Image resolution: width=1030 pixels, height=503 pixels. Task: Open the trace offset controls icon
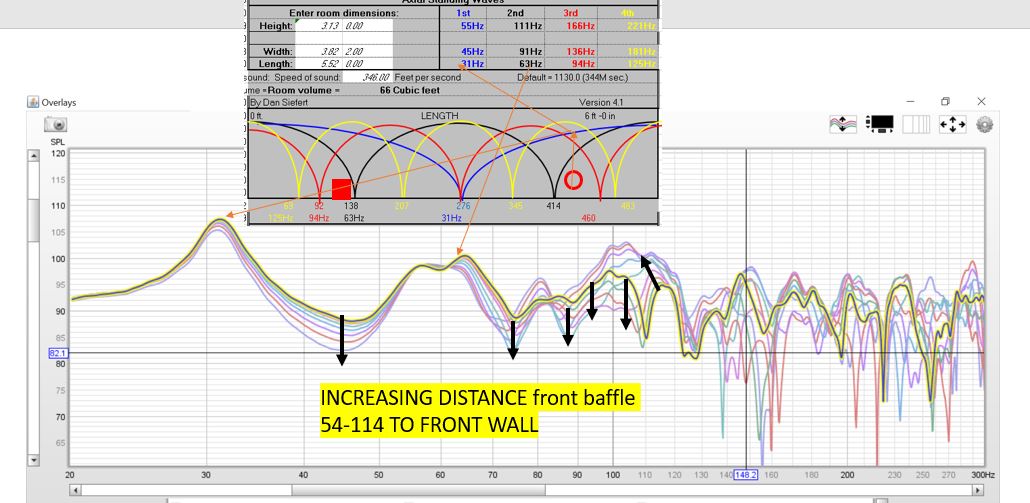[843, 124]
